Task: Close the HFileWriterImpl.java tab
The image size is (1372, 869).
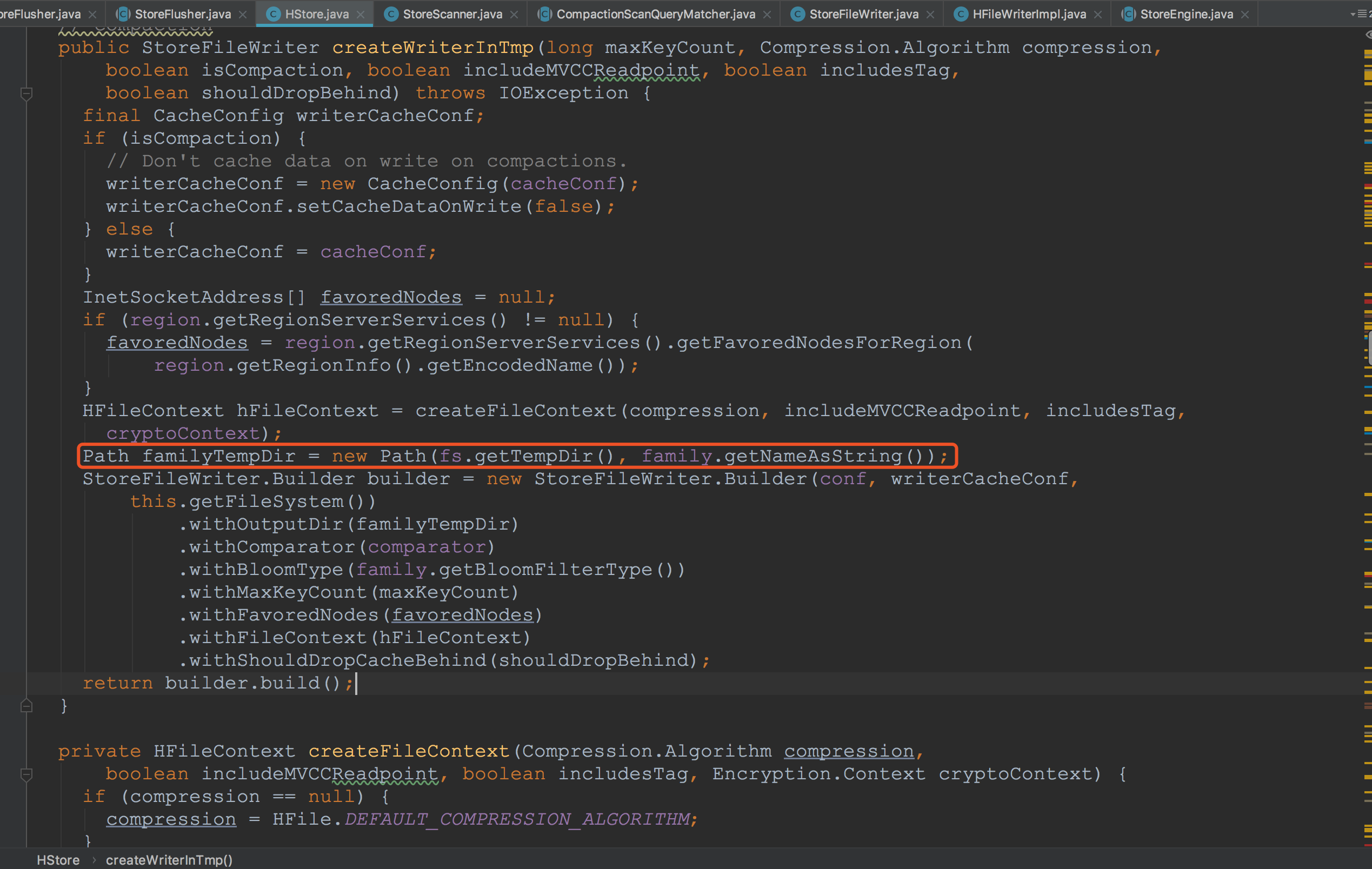Action: (x=1098, y=14)
